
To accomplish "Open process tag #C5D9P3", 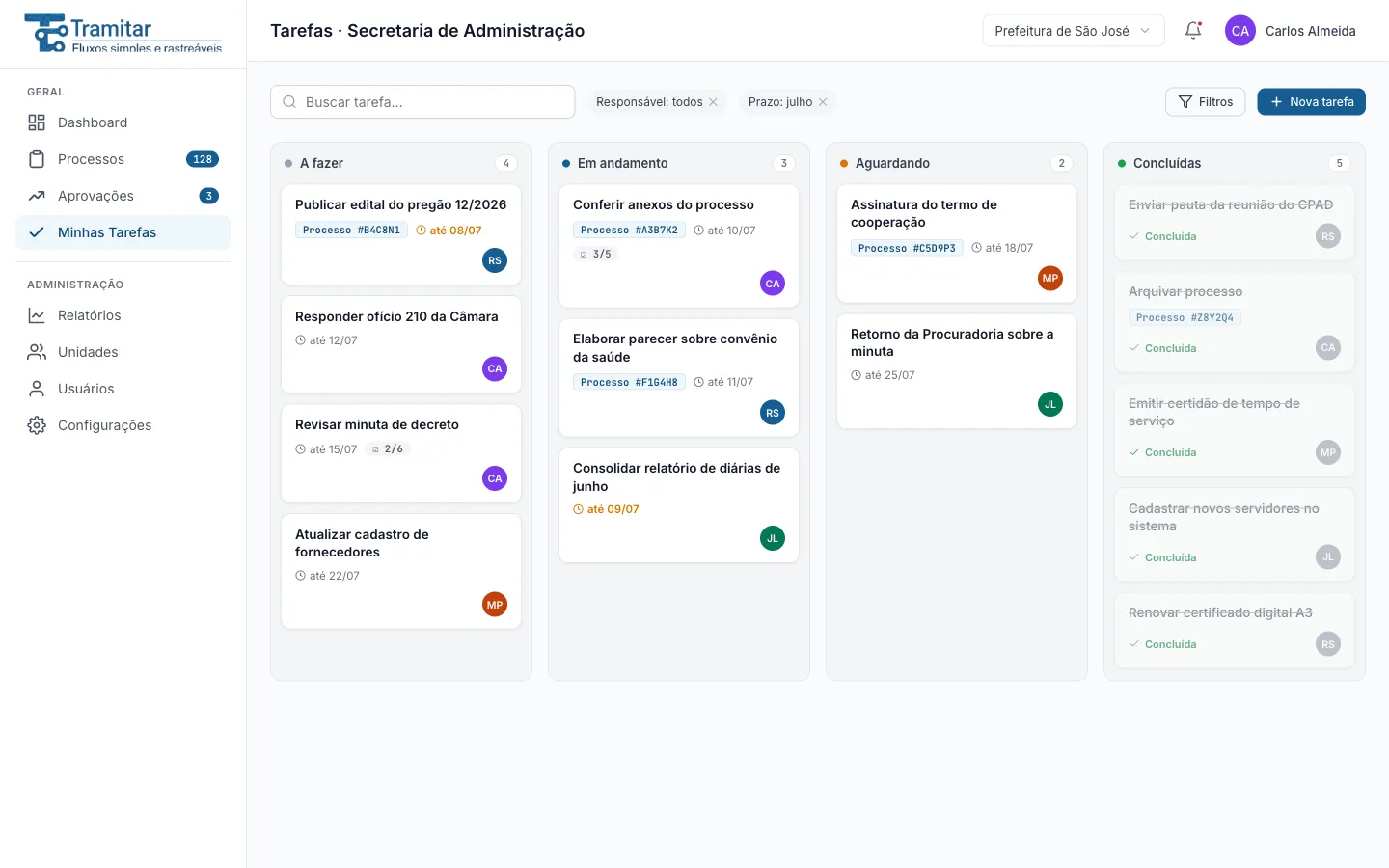I will (x=907, y=249).
